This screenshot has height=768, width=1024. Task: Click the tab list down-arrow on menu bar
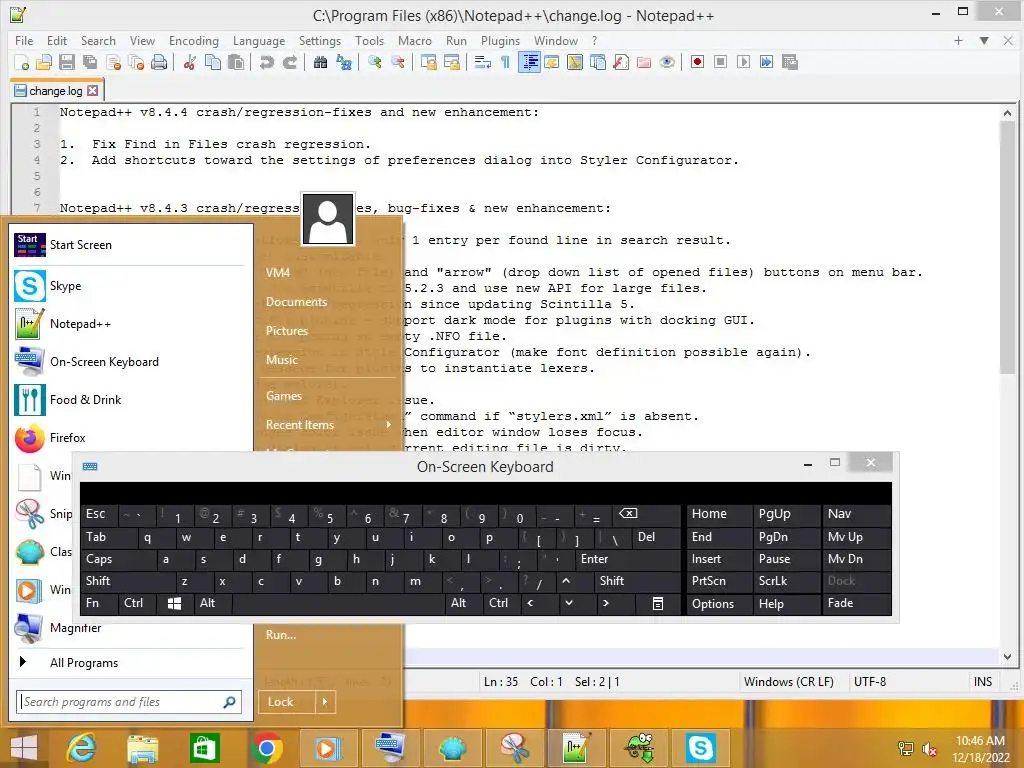click(x=984, y=40)
